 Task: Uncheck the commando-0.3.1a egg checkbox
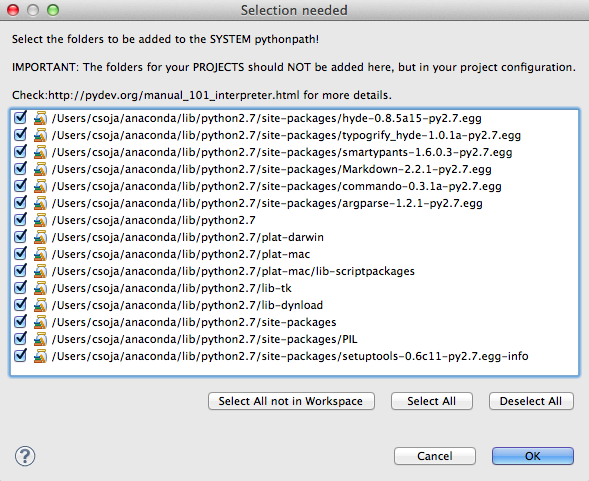tap(20, 186)
